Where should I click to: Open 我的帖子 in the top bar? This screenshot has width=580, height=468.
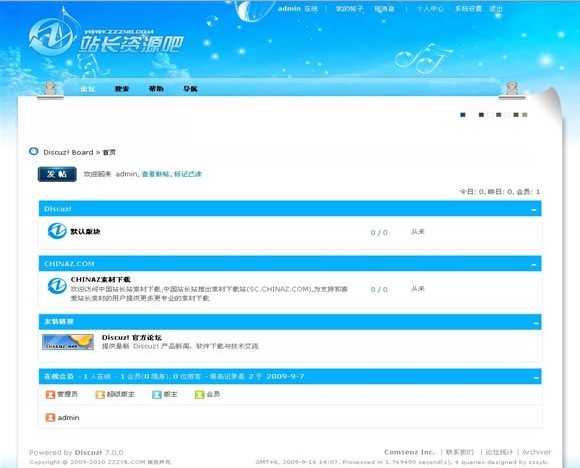[350, 9]
